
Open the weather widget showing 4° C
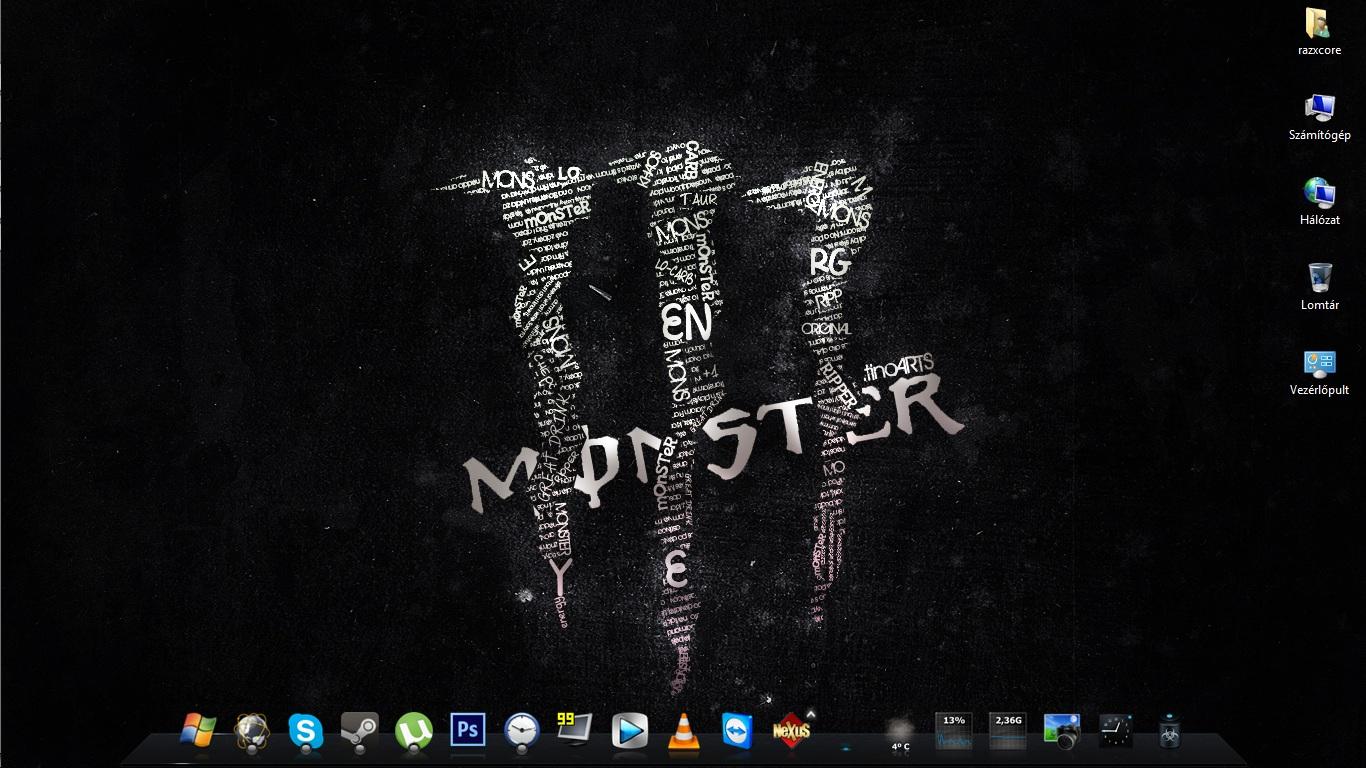click(x=900, y=733)
